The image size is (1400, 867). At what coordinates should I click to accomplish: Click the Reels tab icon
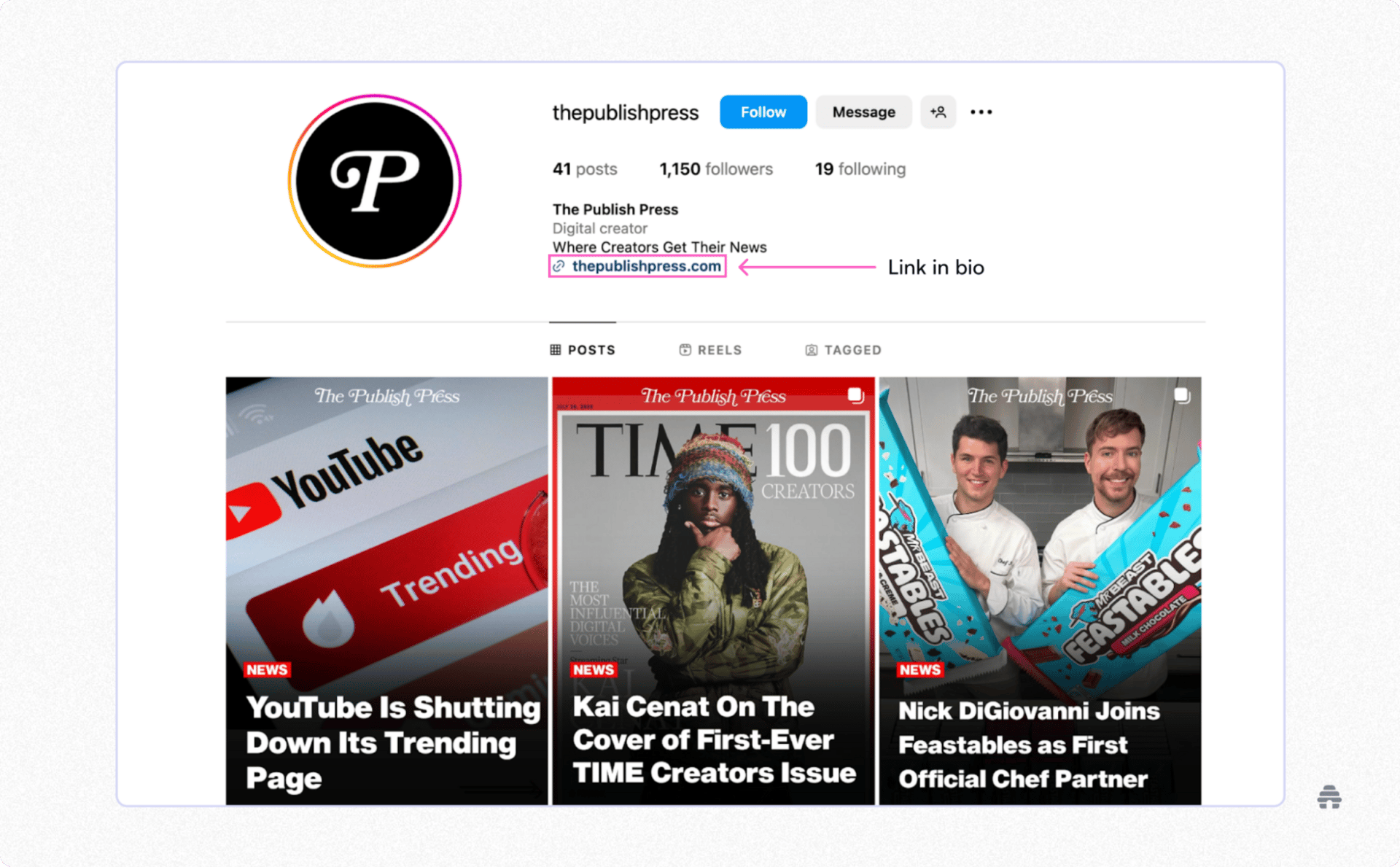685,350
